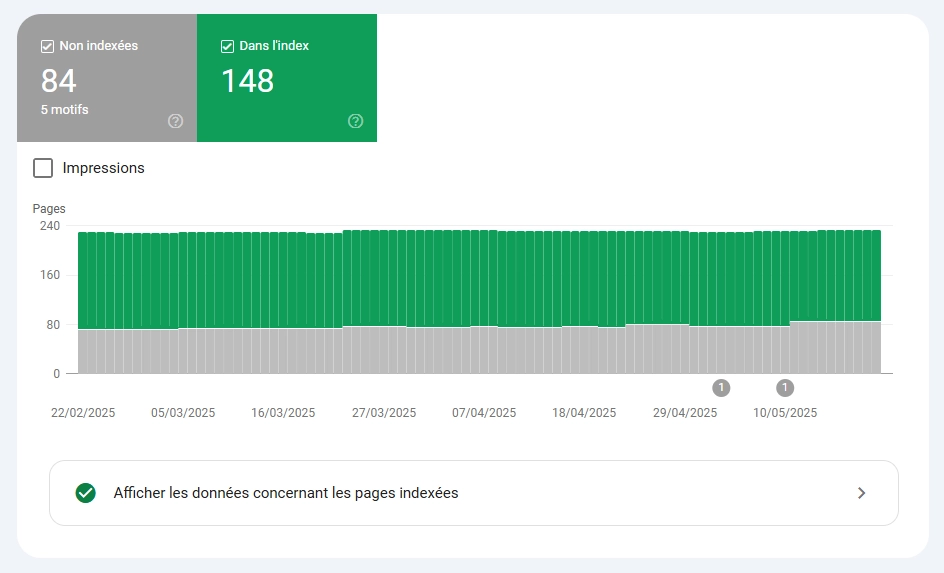Expand indexed pages data with right chevron
Screen dimensions: 944x573
tap(861, 493)
